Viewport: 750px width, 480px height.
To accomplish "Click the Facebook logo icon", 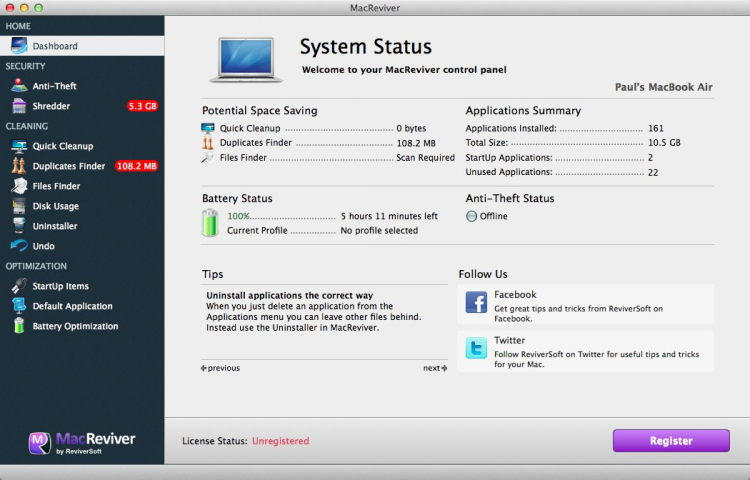I will 476,302.
